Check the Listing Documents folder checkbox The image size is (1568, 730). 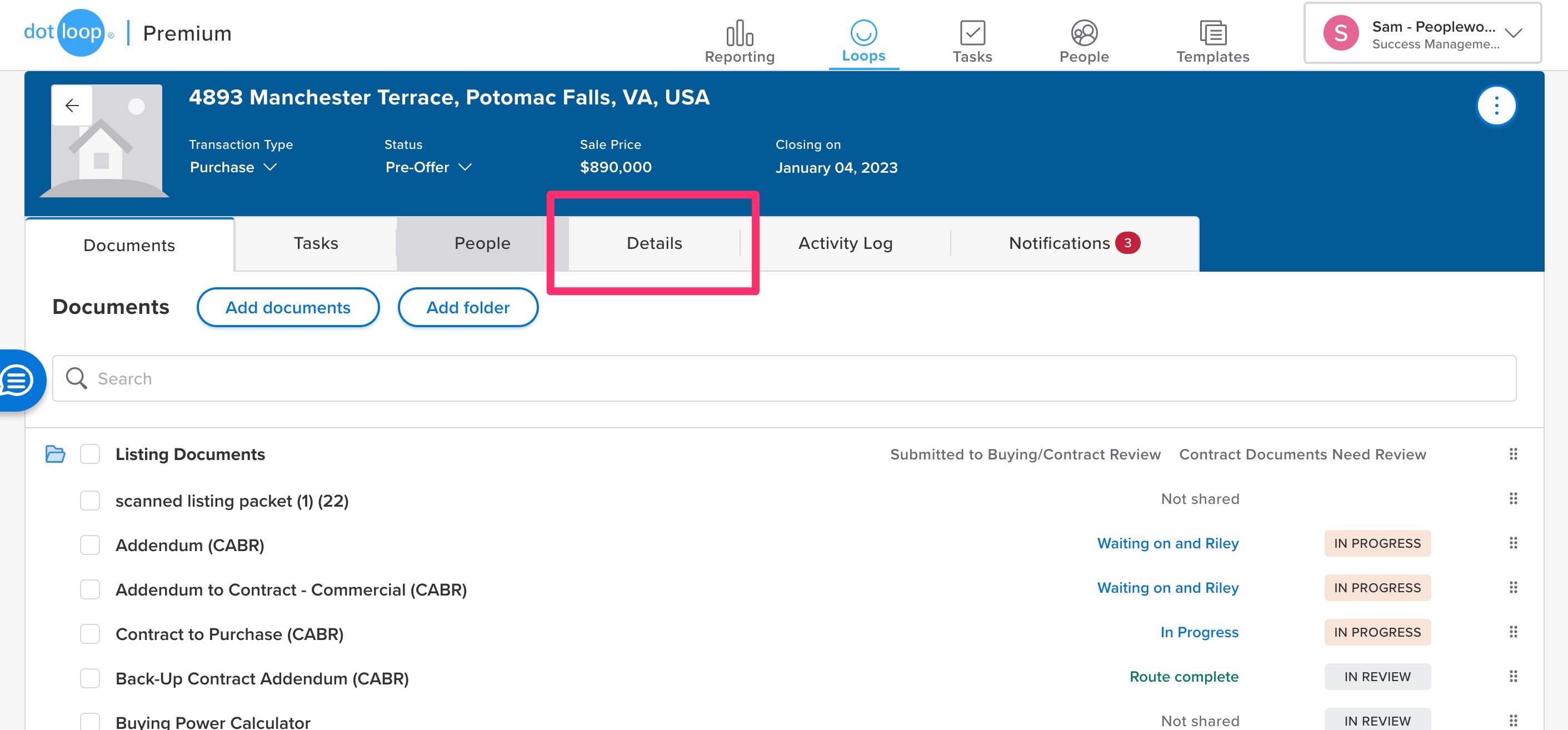89,454
